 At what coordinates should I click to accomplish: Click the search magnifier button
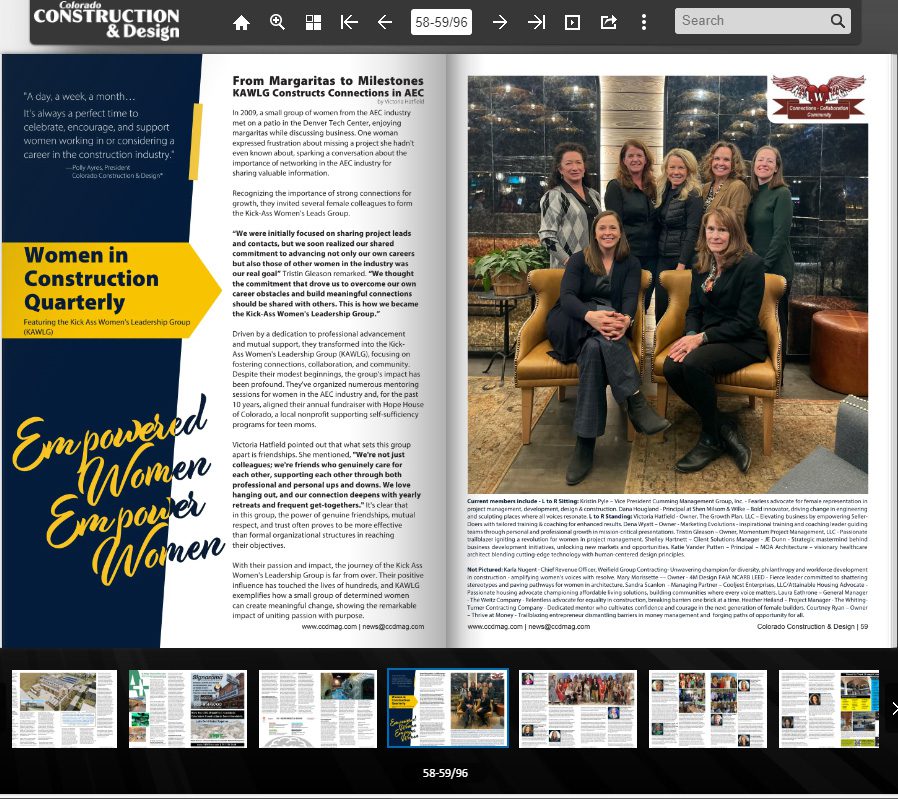(x=837, y=21)
